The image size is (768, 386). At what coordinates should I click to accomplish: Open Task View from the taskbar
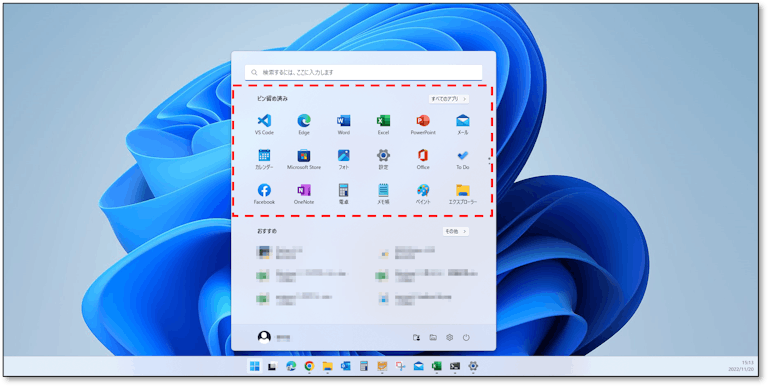coord(272,366)
